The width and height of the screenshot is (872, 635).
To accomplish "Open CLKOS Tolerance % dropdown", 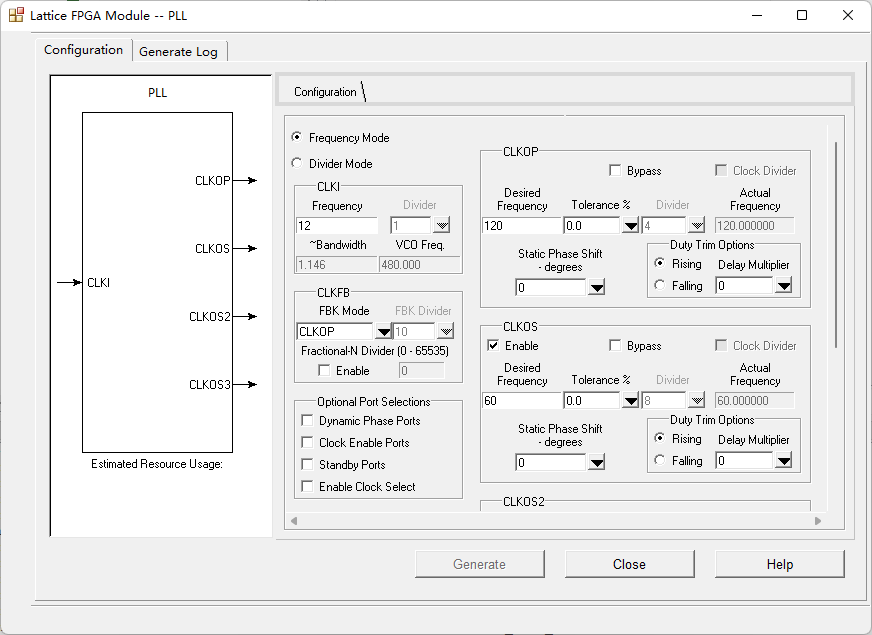I will tap(630, 400).
